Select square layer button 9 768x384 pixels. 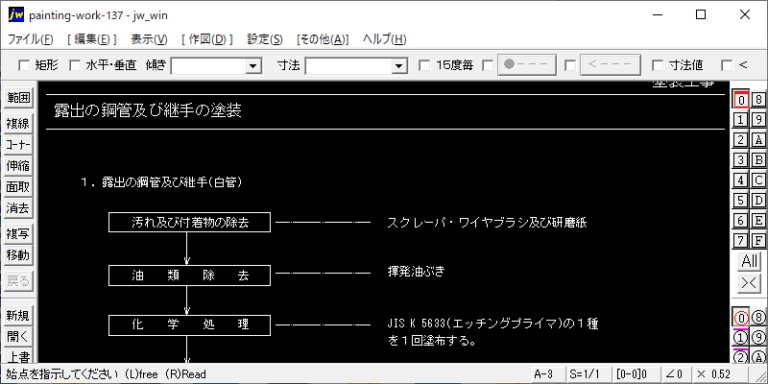759,120
